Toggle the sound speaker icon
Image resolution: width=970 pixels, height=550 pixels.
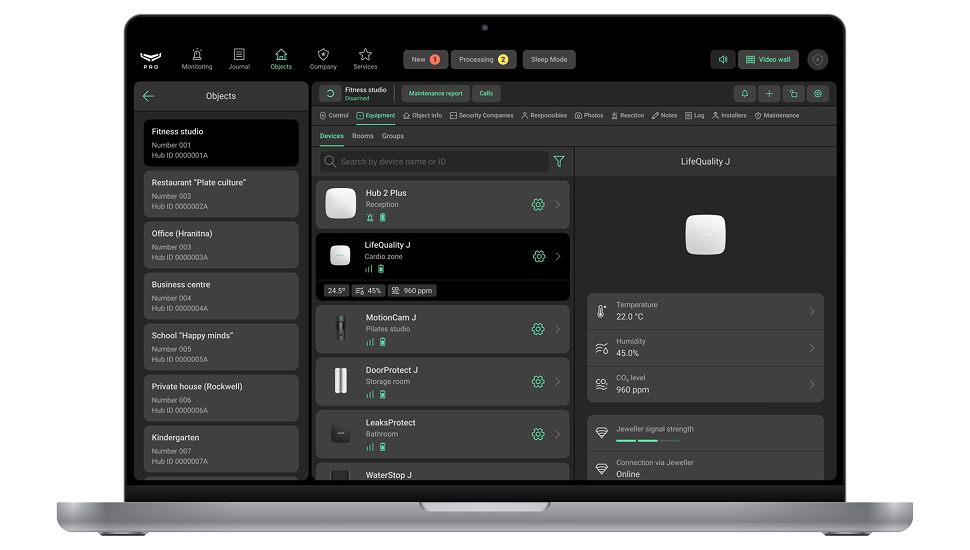click(723, 59)
